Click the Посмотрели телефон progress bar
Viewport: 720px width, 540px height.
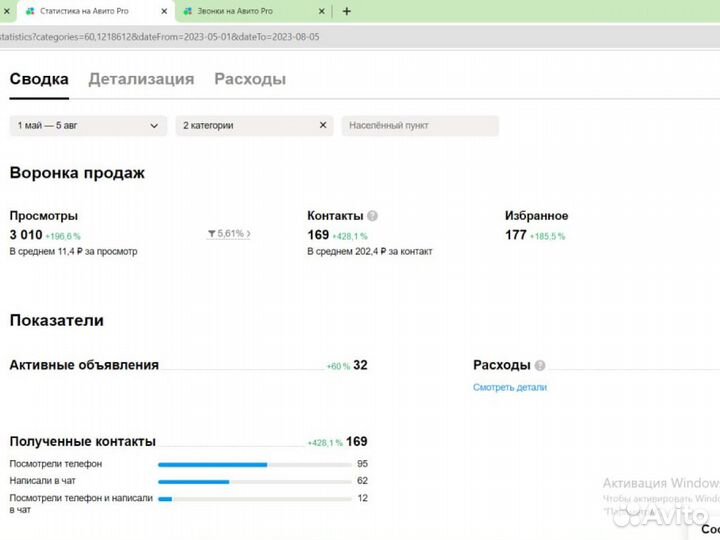[255, 465]
